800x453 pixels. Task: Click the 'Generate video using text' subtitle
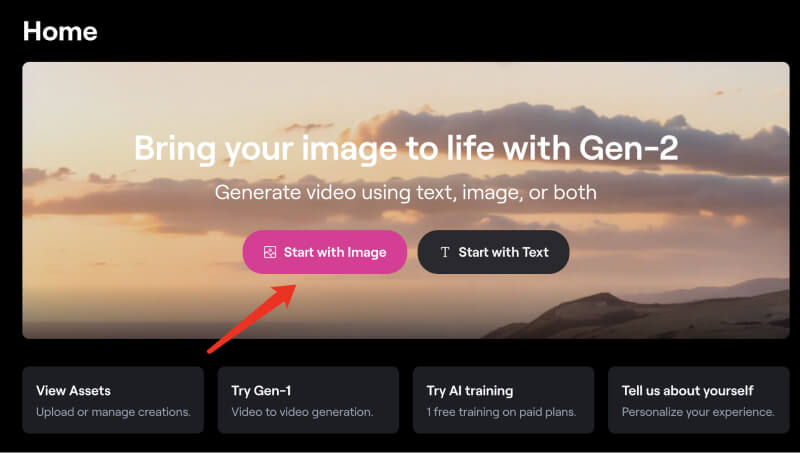tap(406, 191)
